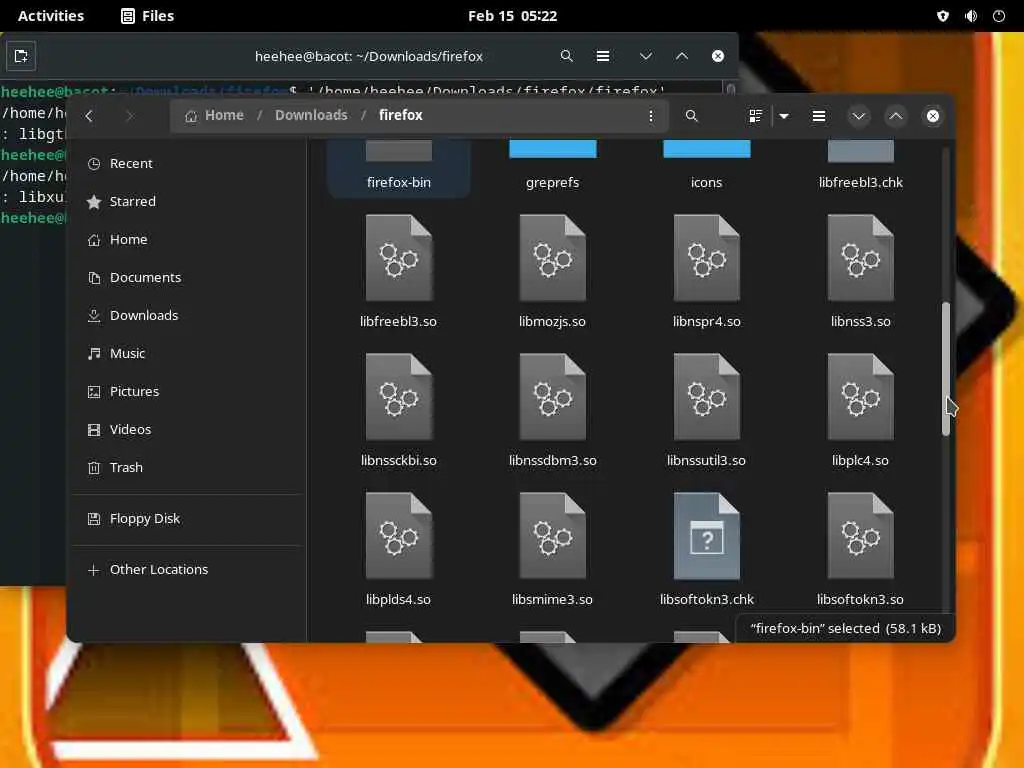Select the libnss3.so file icon
The height and width of the screenshot is (768, 1024).
tap(861, 258)
